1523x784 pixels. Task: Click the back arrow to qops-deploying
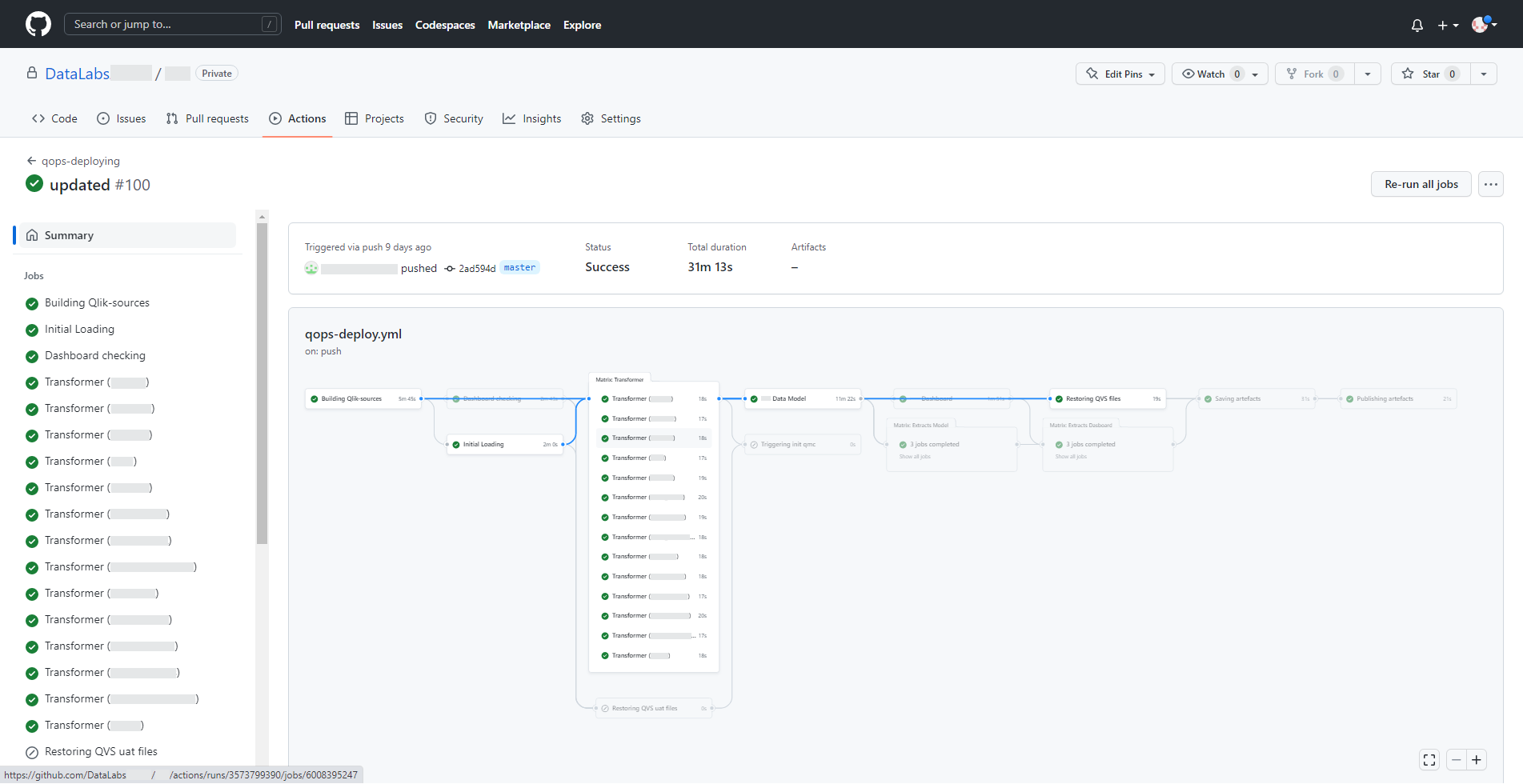[32, 161]
